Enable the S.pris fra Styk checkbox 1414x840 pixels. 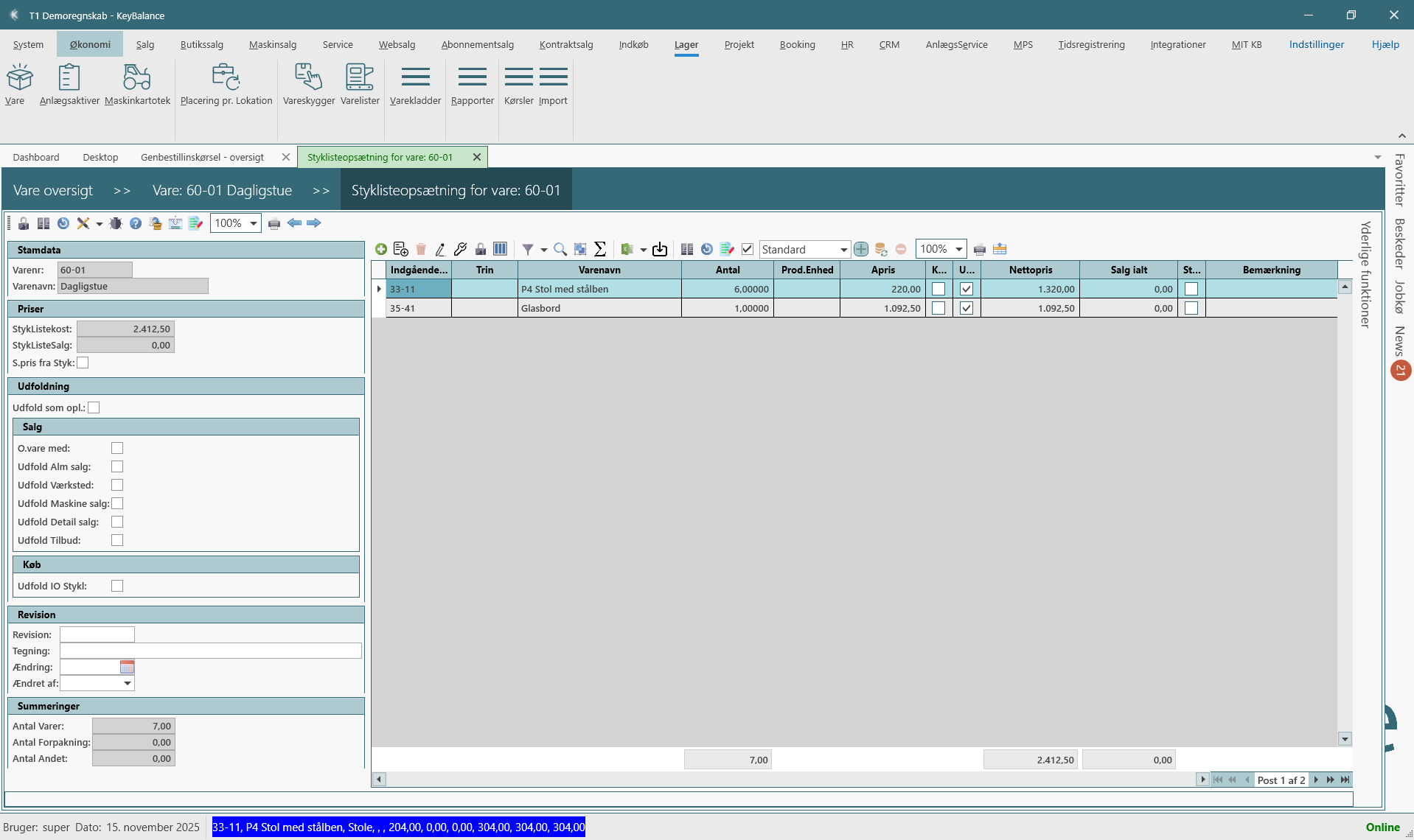83,363
